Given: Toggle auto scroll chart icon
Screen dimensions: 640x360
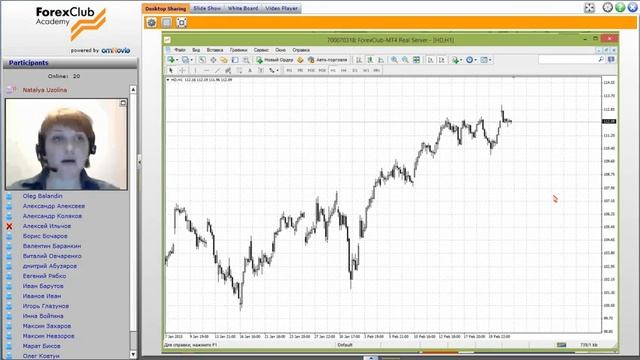Looking at the screenshot, I should click(x=430, y=60).
